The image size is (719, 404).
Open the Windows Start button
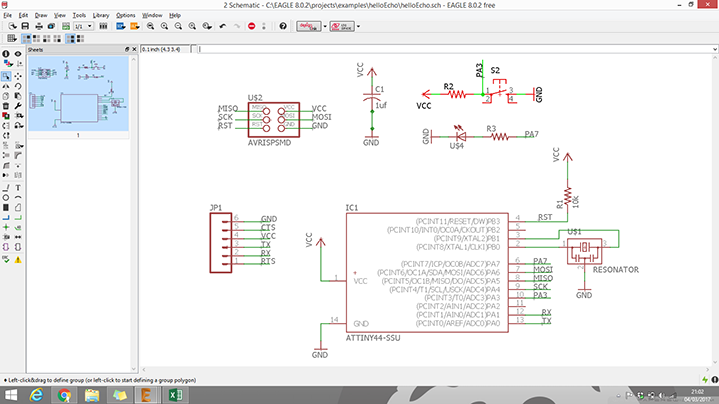tap(10, 395)
